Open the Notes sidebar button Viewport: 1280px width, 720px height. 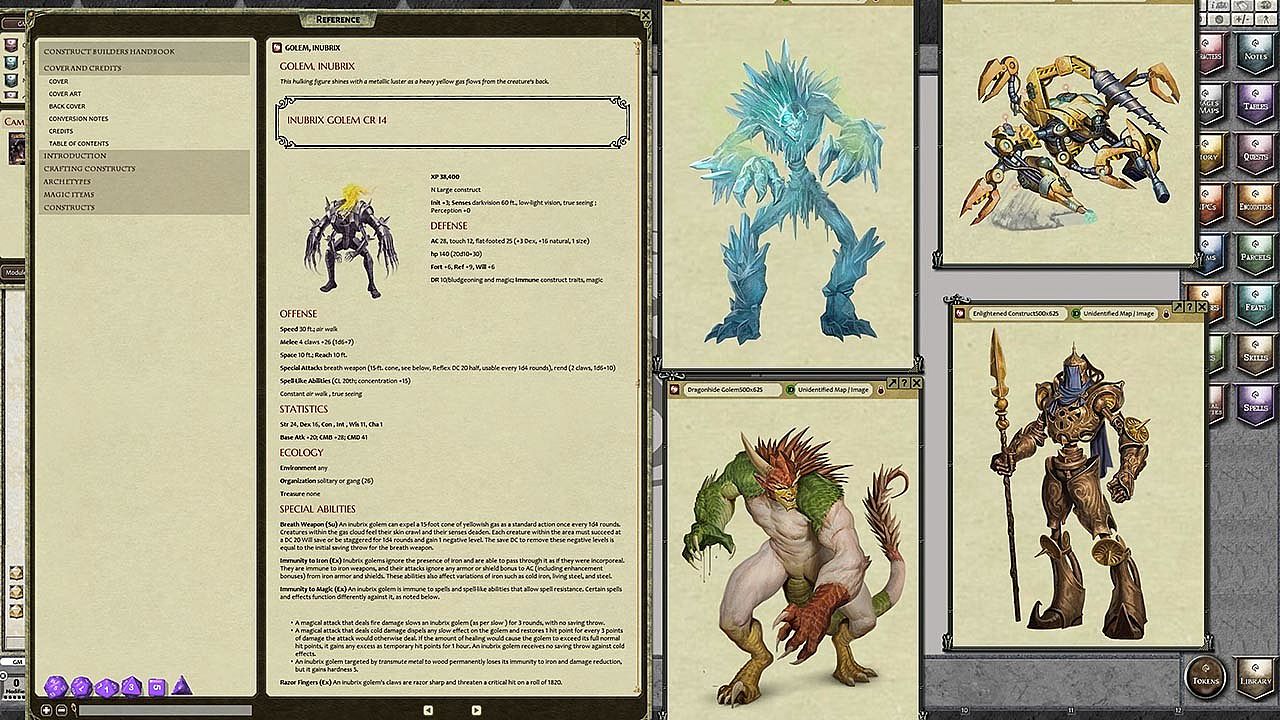point(1255,54)
